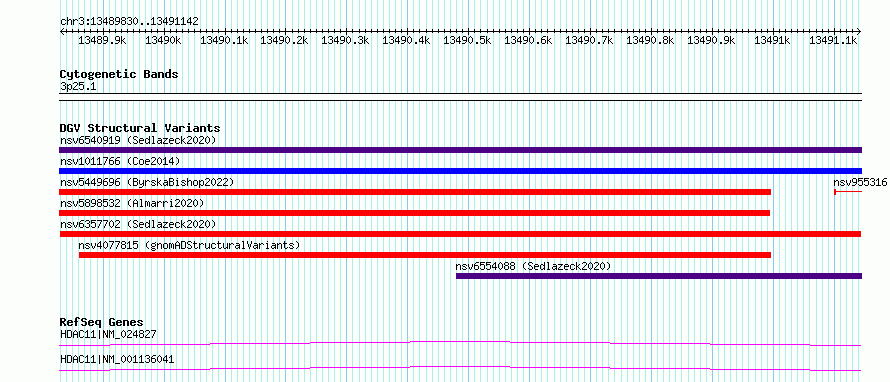Image resolution: width=890 pixels, height=382 pixels.
Task: Select the red nsv4077815 variant bar
Action: (x=425, y=255)
